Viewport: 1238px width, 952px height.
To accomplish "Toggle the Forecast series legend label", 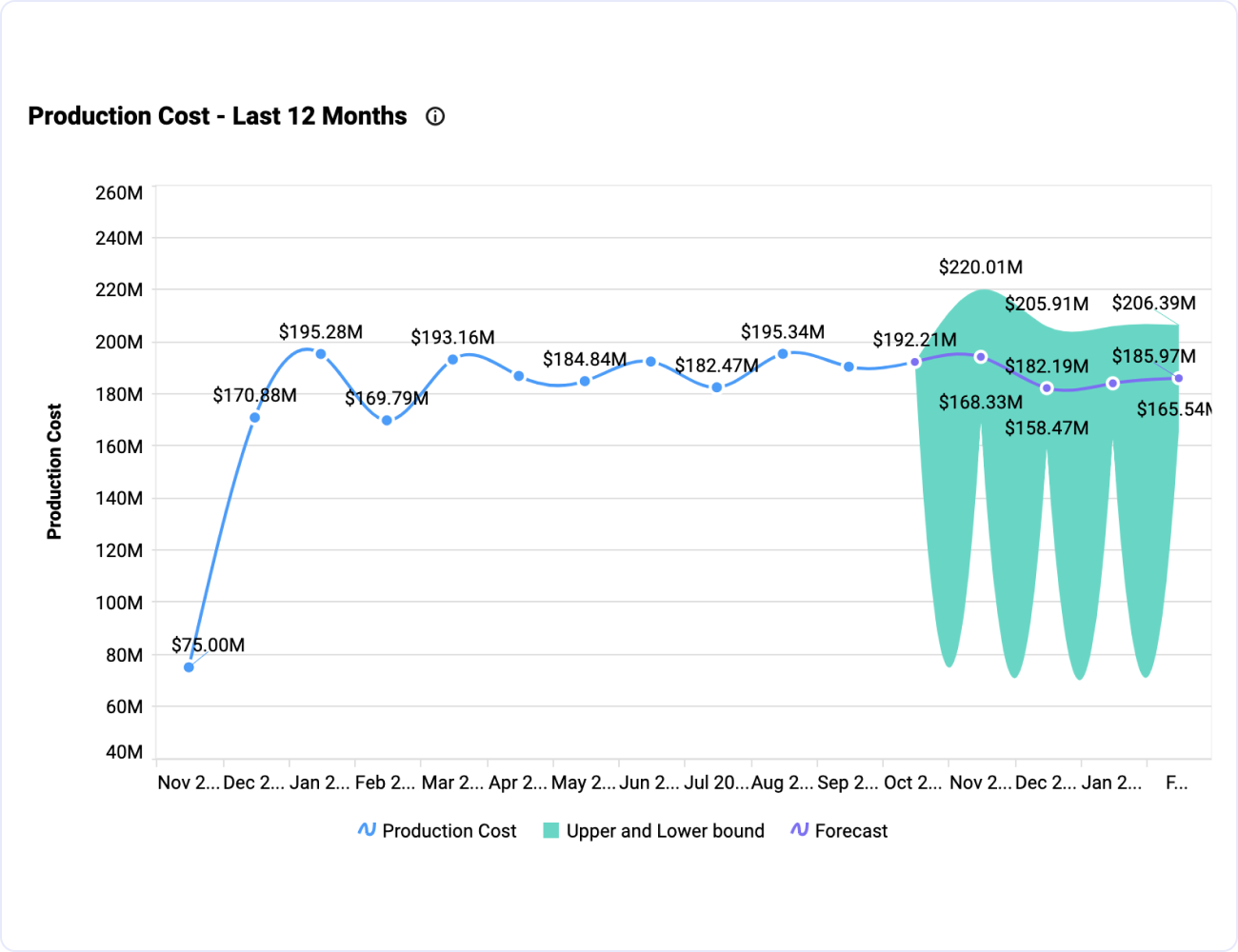I will tap(850, 831).
